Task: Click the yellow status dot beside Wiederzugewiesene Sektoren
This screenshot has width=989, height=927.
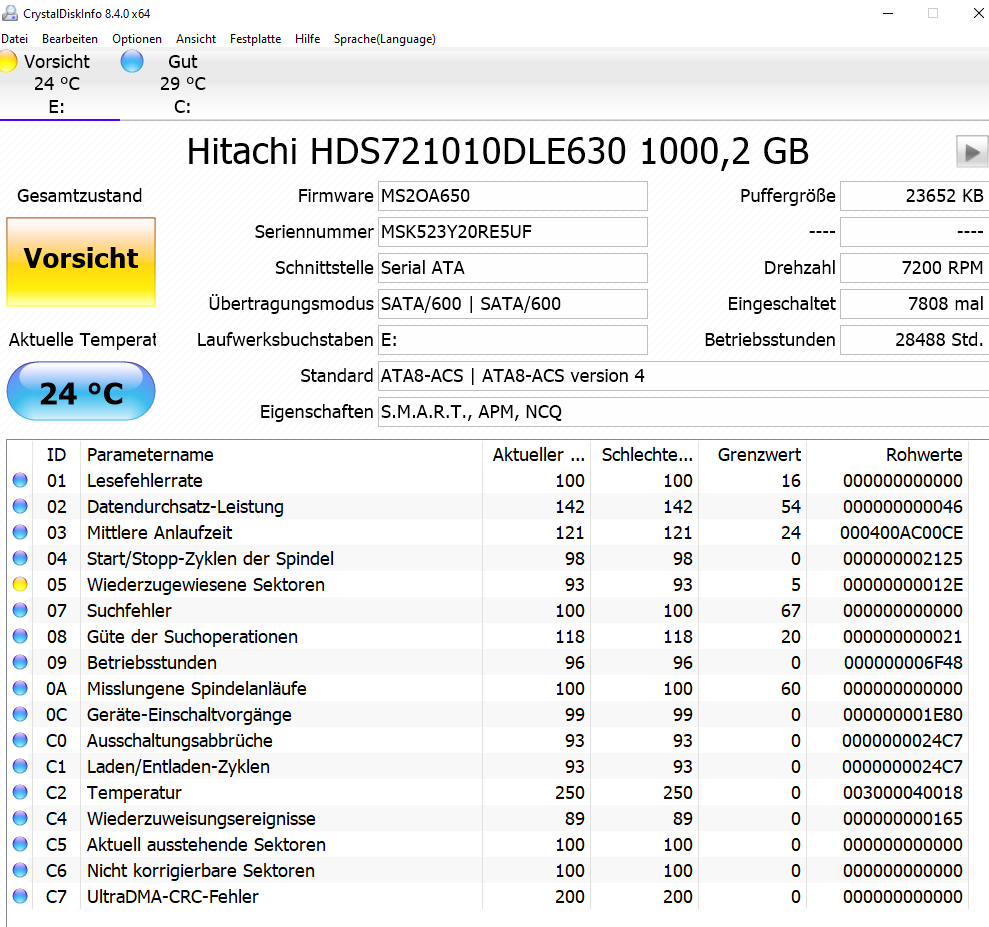Action: 19,584
